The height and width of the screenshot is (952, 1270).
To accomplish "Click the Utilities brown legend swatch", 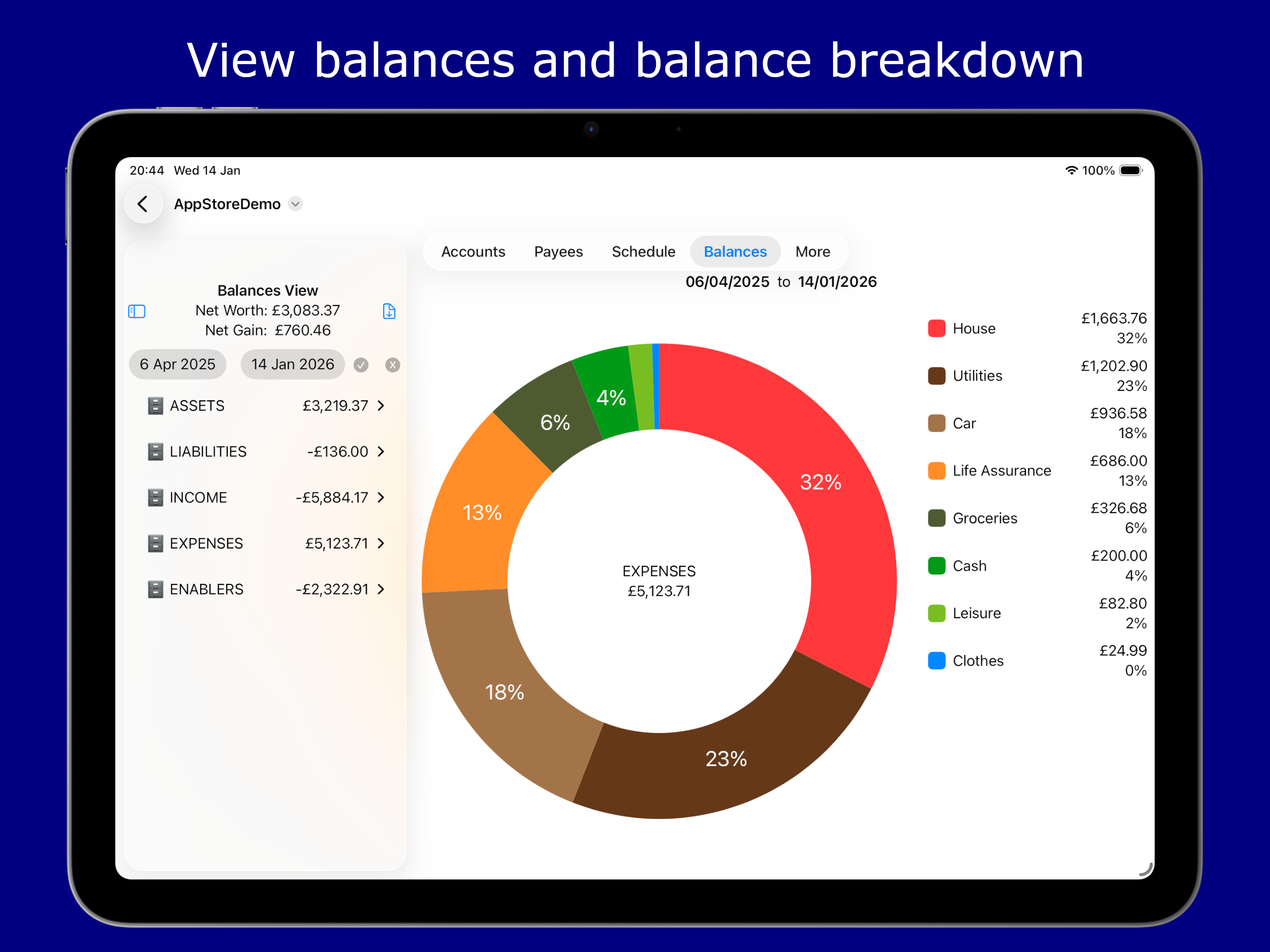I will coord(937,376).
